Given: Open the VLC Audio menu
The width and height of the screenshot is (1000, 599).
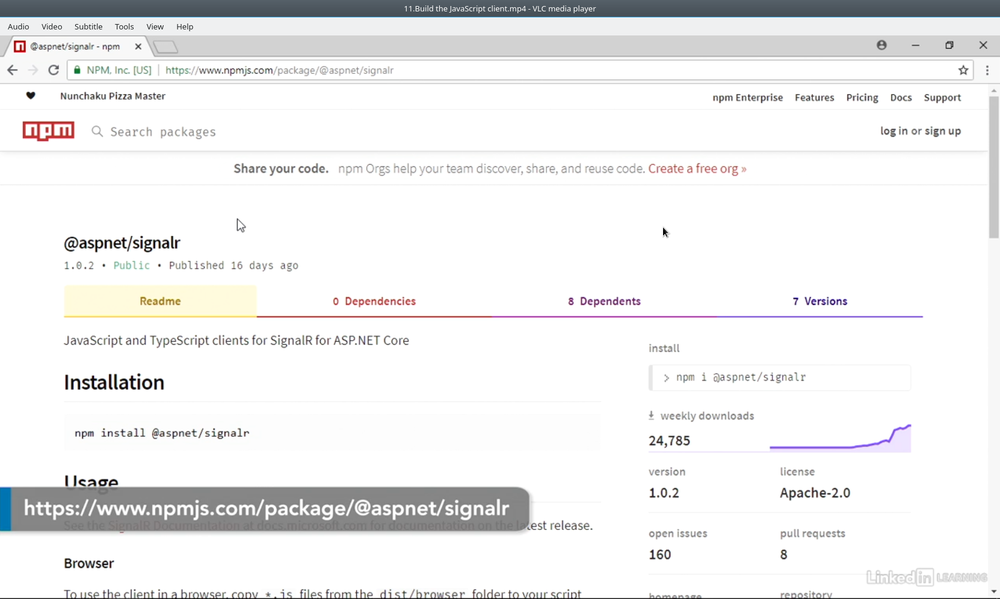Looking at the screenshot, I should tap(18, 27).
